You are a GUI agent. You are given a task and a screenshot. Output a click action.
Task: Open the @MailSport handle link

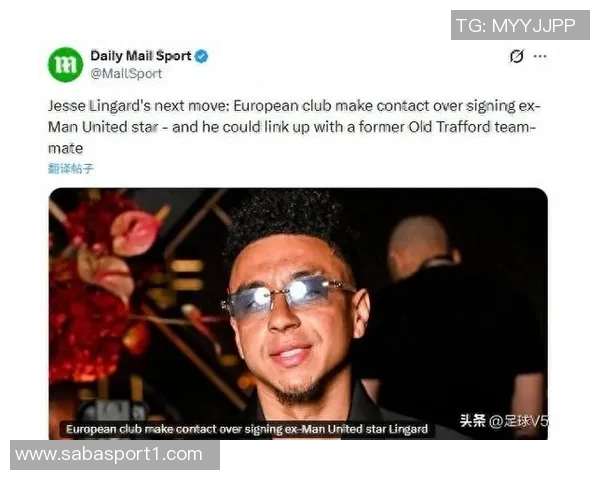(126, 73)
